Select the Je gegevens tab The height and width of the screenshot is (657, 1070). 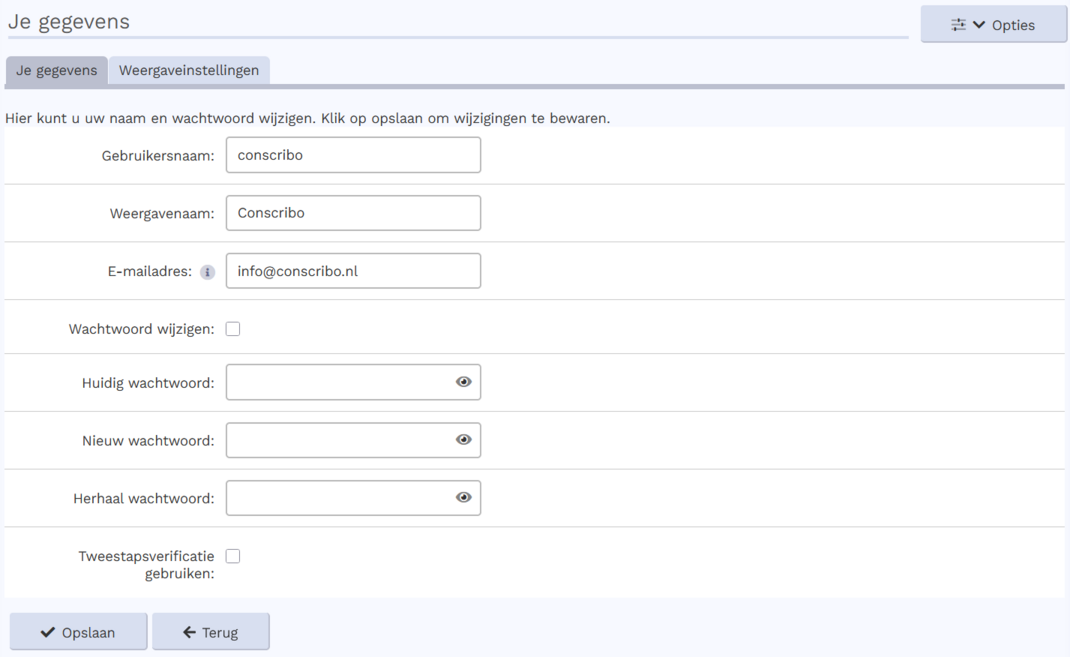pyautogui.click(x=57, y=70)
